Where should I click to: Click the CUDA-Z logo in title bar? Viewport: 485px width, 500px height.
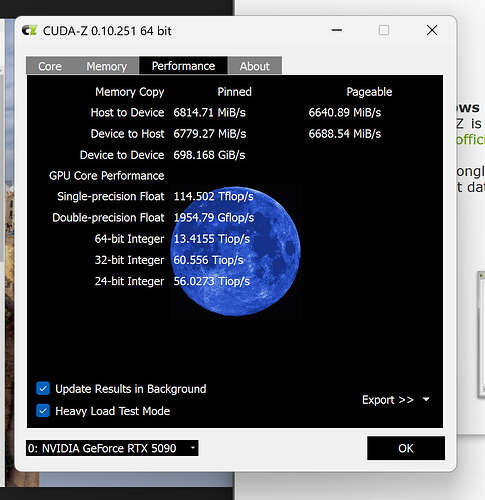tap(29, 31)
